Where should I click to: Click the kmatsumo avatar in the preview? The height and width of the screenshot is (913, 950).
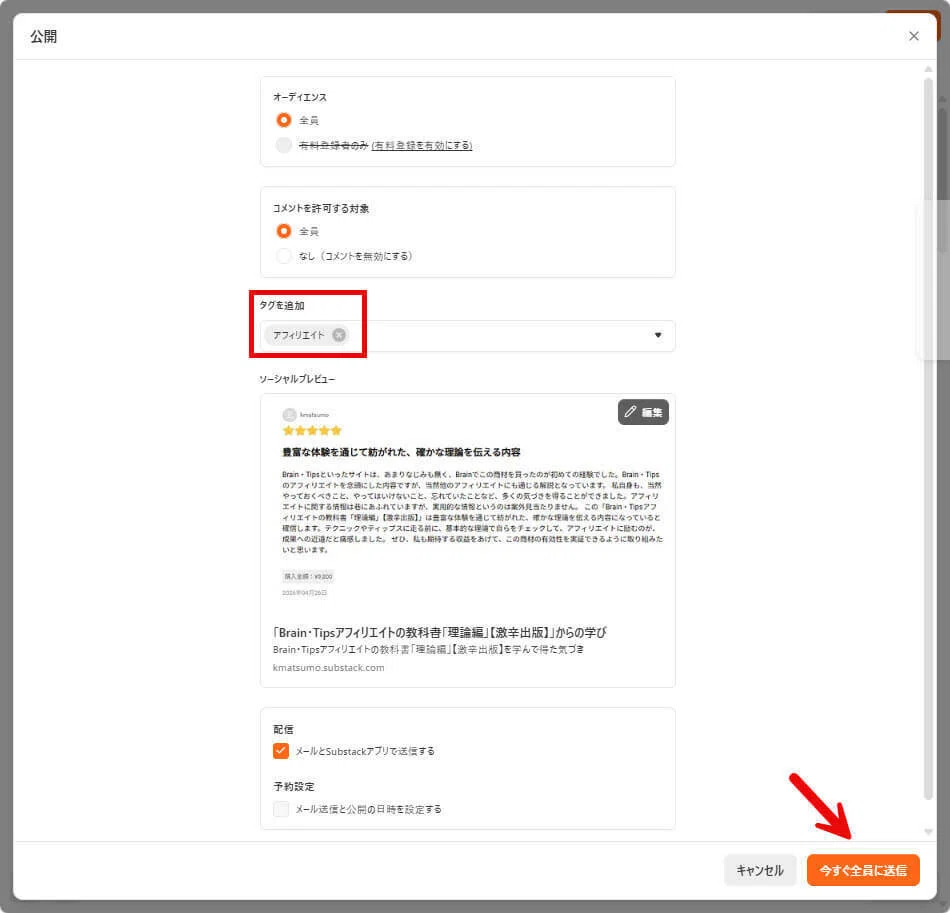pyautogui.click(x=289, y=414)
